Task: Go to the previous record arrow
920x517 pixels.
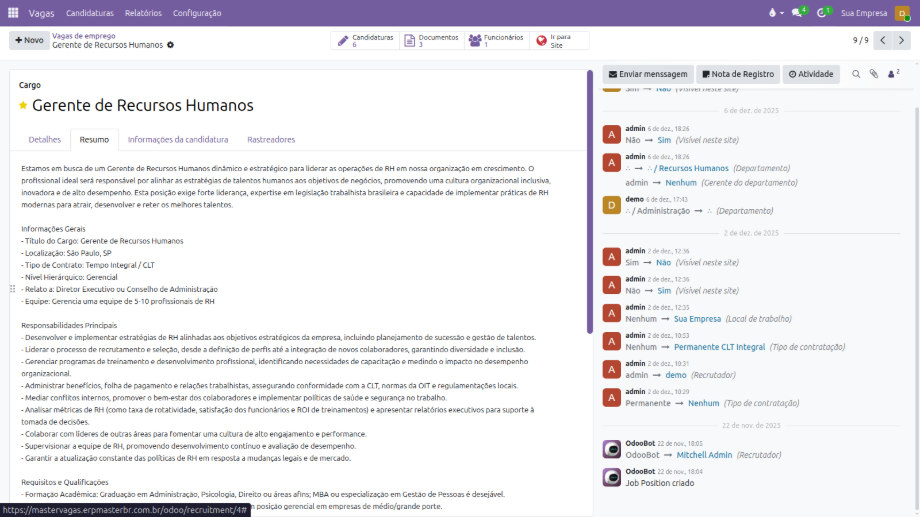Action: pyautogui.click(x=883, y=40)
